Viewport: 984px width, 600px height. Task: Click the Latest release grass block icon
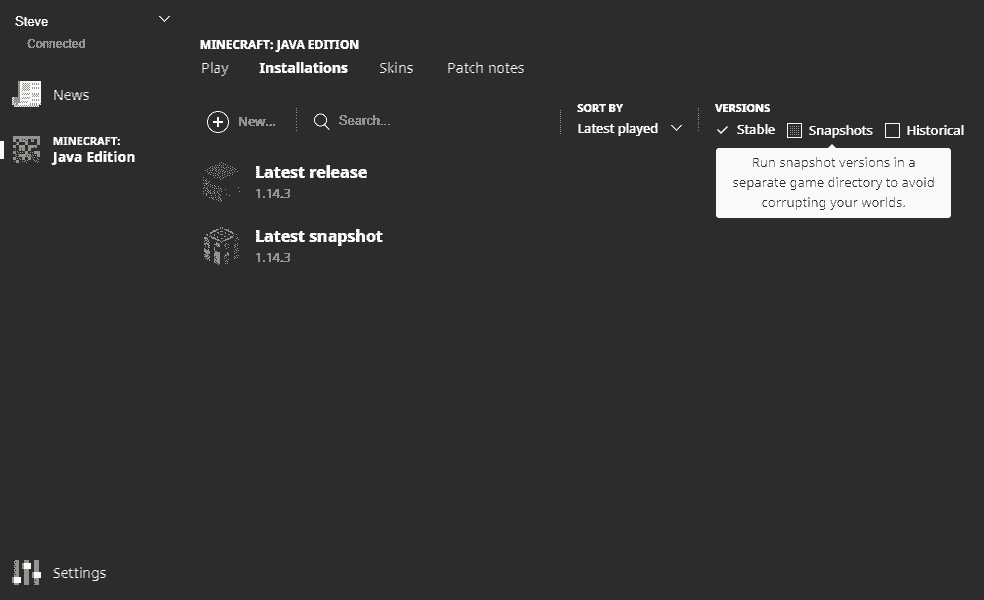point(221,181)
